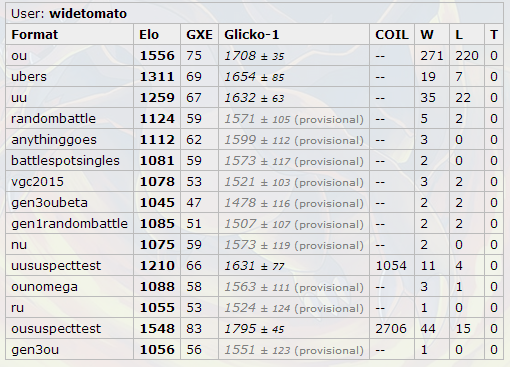Click Elo value 1556
Image resolution: width=510 pixels, height=367 pixels.
click(x=157, y=56)
